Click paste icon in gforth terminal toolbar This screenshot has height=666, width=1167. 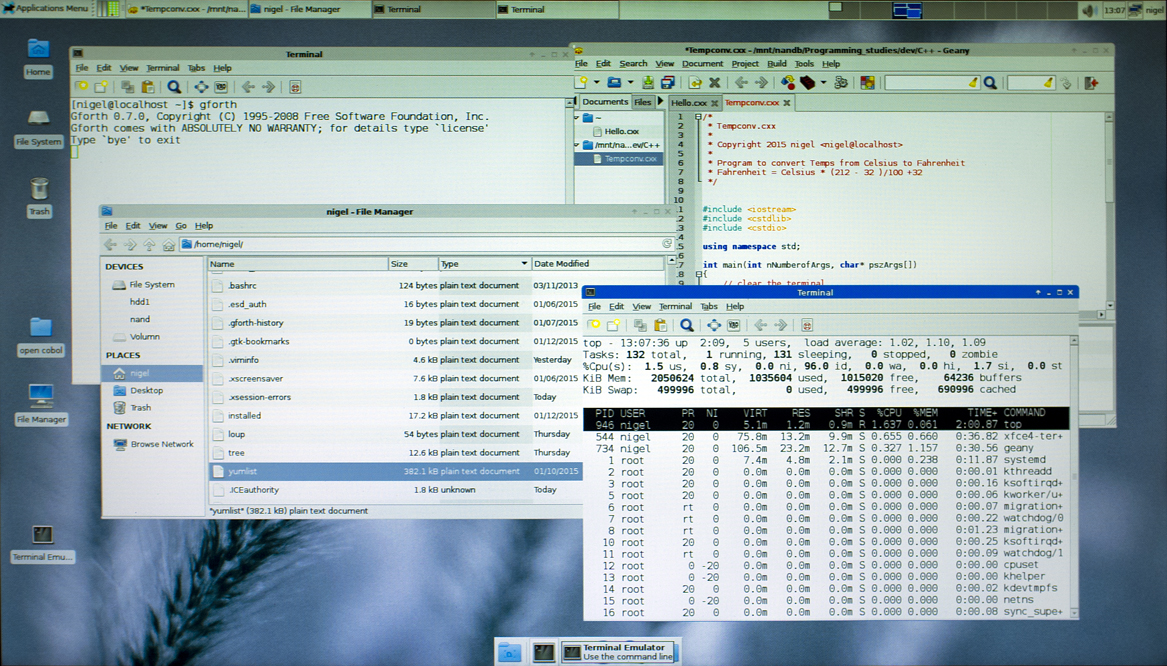click(148, 87)
